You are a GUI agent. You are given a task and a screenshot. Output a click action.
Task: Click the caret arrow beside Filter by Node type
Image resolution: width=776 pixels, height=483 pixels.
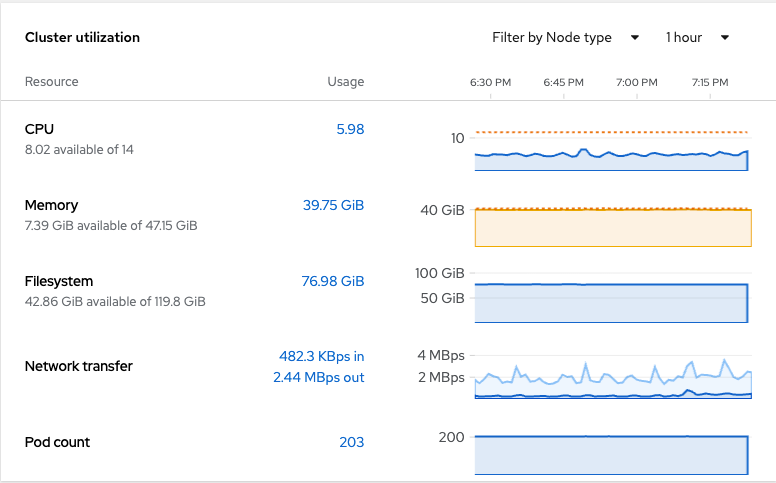[635, 38]
